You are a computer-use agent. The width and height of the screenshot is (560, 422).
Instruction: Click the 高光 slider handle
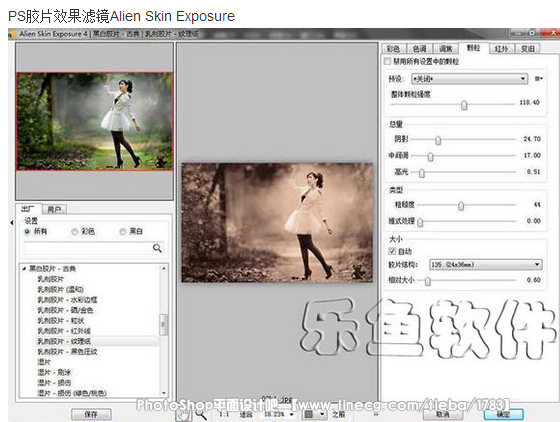click(422, 173)
